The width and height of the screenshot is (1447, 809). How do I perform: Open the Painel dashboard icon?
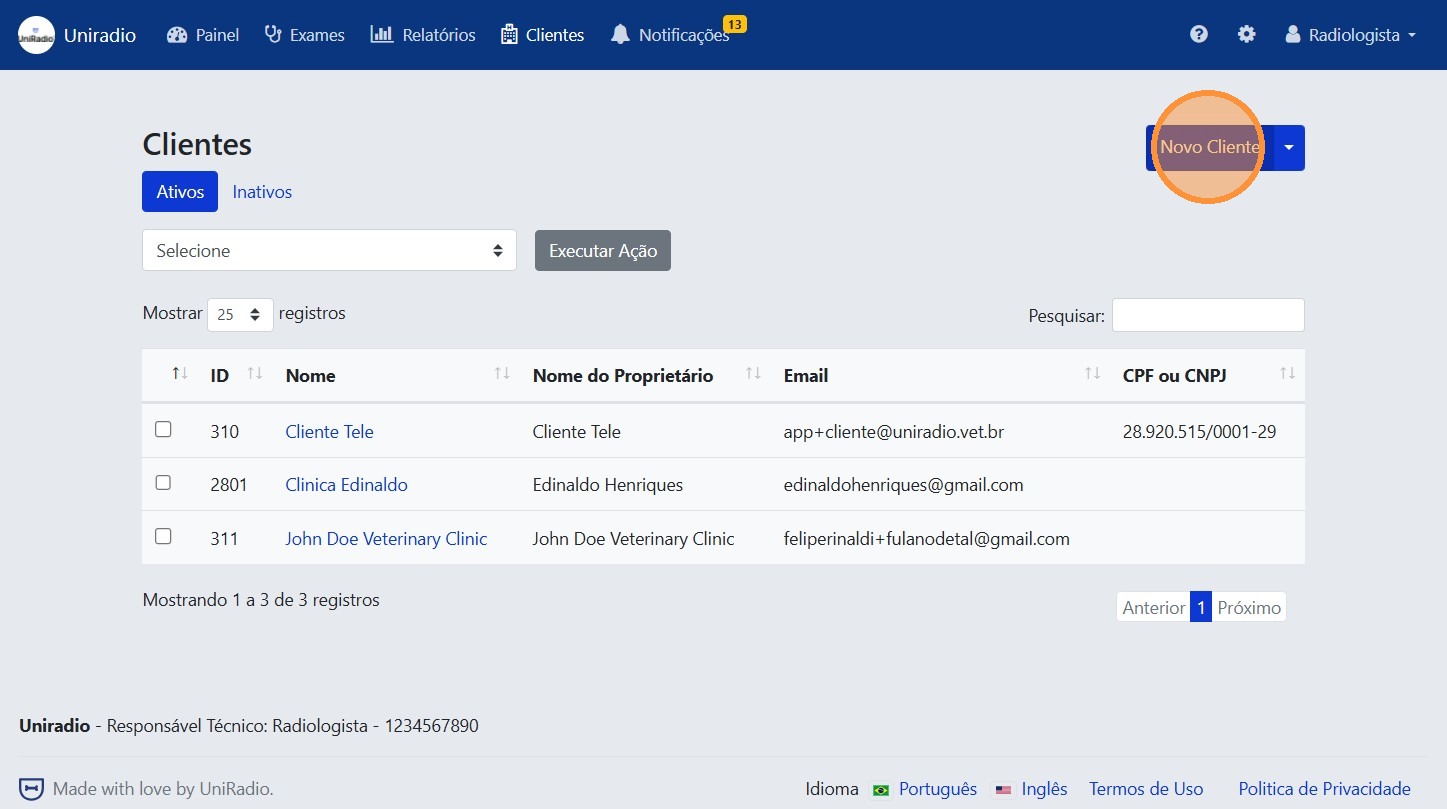178,34
